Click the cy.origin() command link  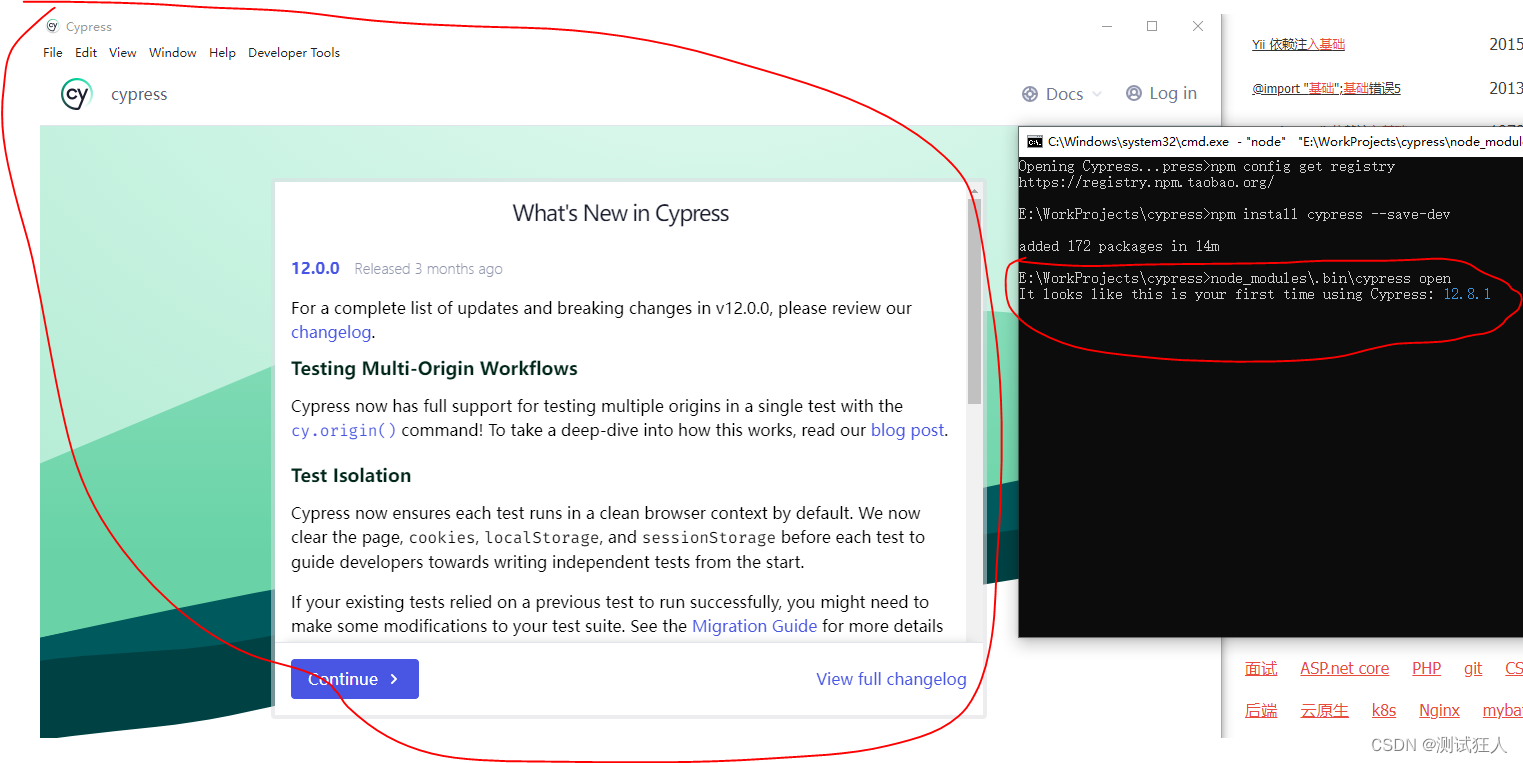344,430
